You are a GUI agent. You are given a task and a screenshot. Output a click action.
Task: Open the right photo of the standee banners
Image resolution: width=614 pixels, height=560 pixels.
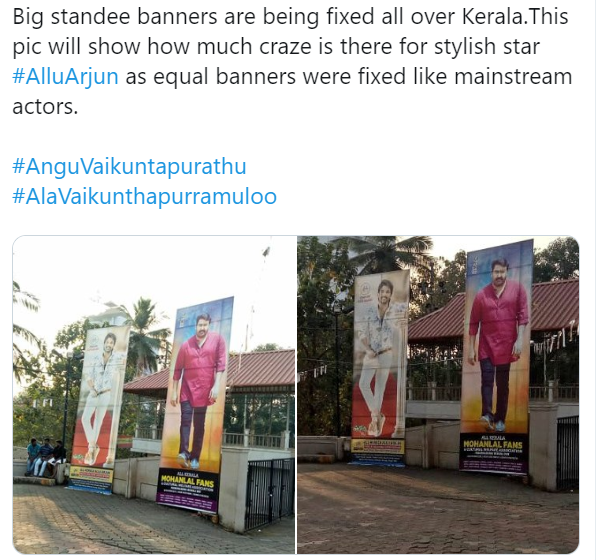(438, 395)
